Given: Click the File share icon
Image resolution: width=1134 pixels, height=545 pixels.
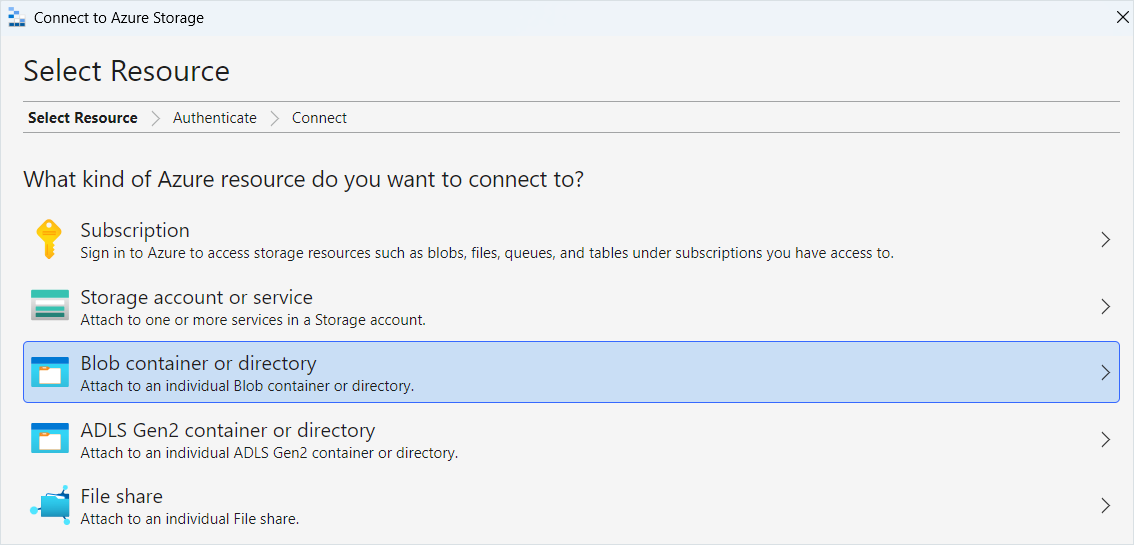Looking at the screenshot, I should click(x=50, y=505).
